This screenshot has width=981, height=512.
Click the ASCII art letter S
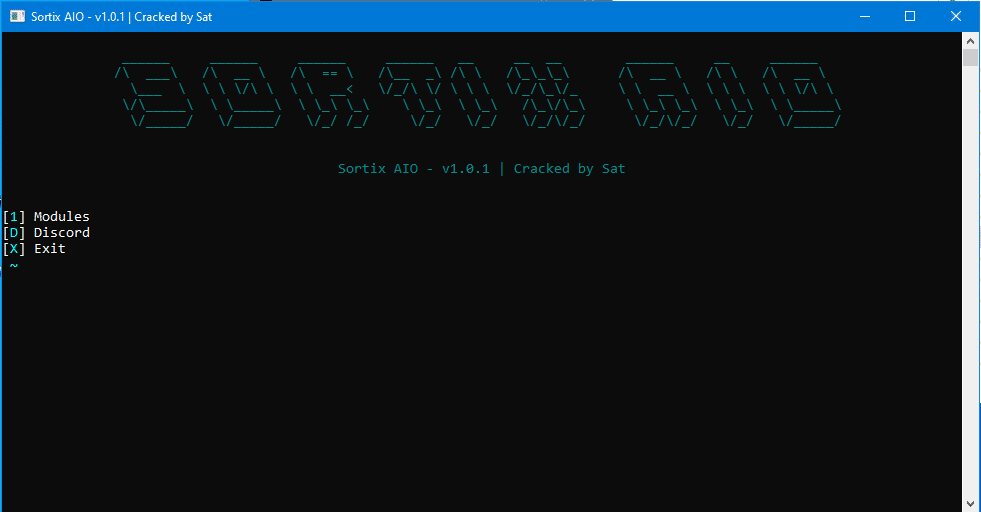154,95
